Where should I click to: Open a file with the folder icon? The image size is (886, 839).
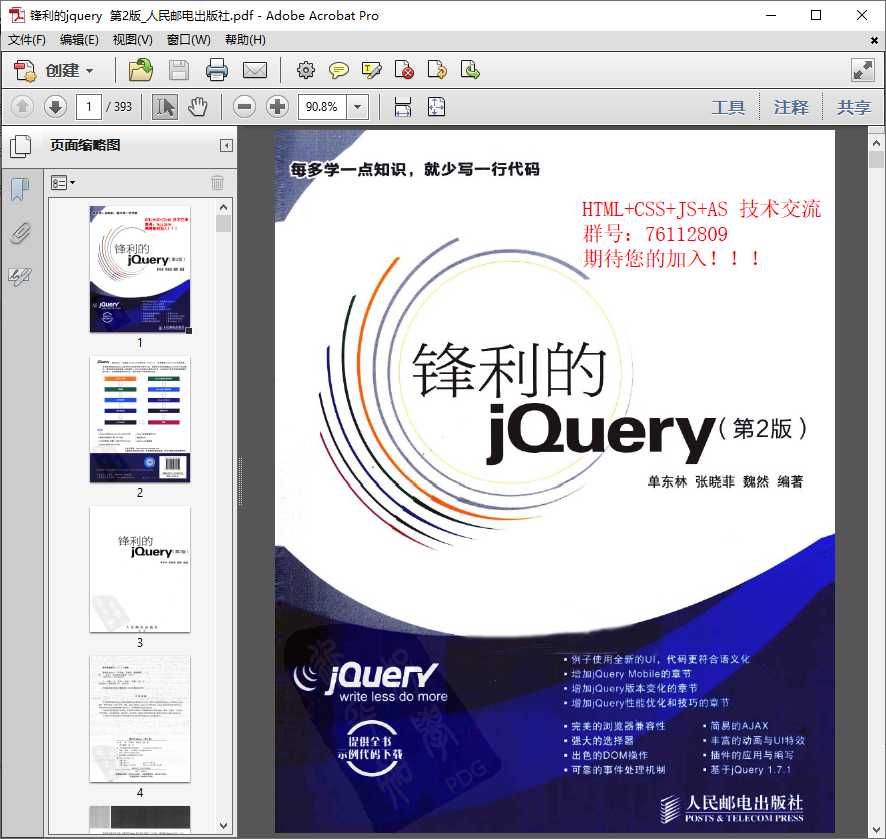click(x=141, y=71)
